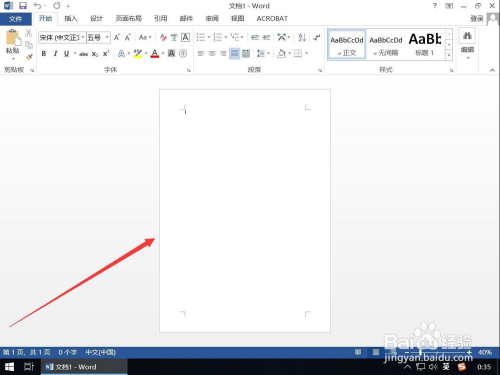Align text right
500x375 pixels.
[x=223, y=53]
